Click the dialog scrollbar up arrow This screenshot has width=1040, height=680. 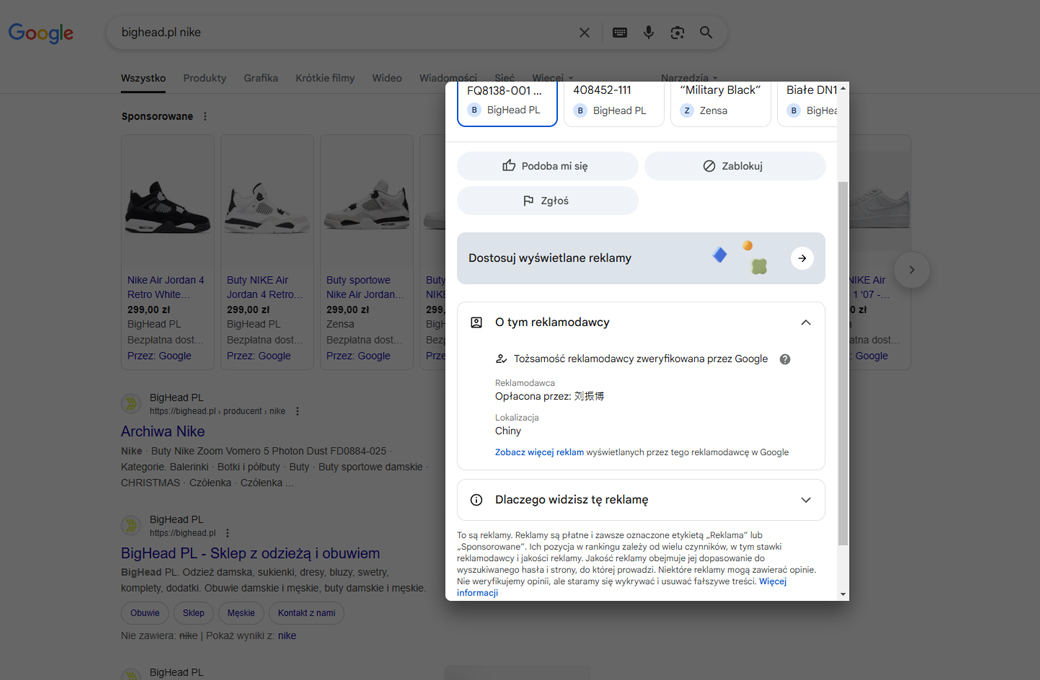(x=843, y=88)
